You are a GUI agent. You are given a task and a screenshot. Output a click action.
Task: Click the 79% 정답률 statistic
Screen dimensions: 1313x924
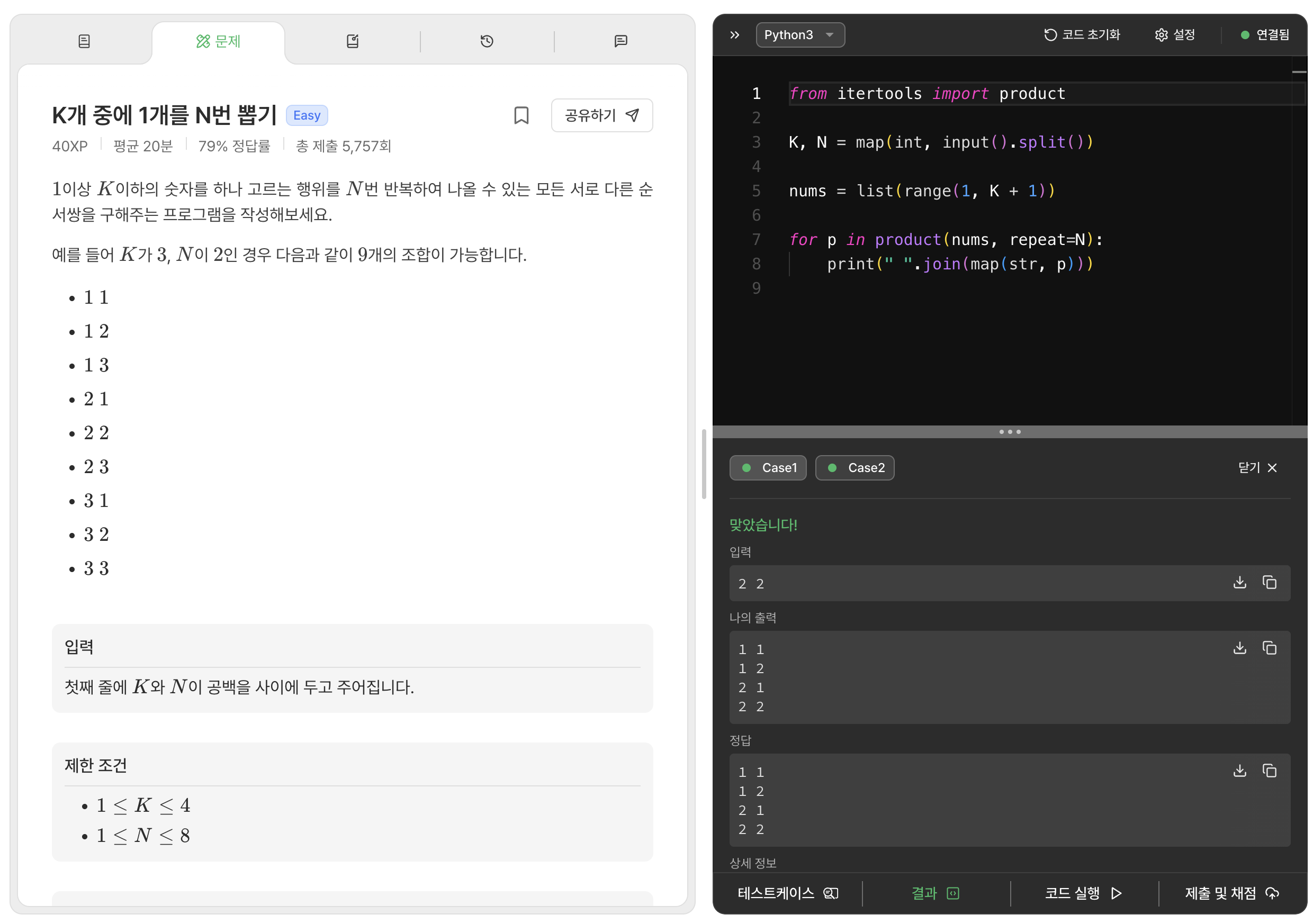[234, 147]
